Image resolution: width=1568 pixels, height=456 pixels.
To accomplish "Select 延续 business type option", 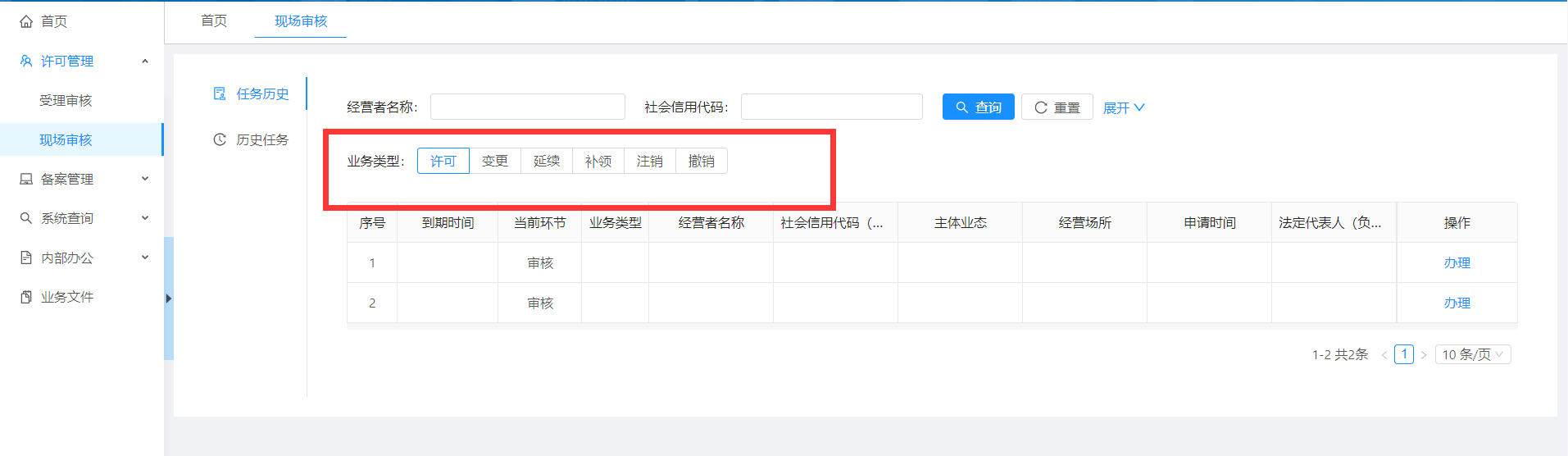I will 547,161.
